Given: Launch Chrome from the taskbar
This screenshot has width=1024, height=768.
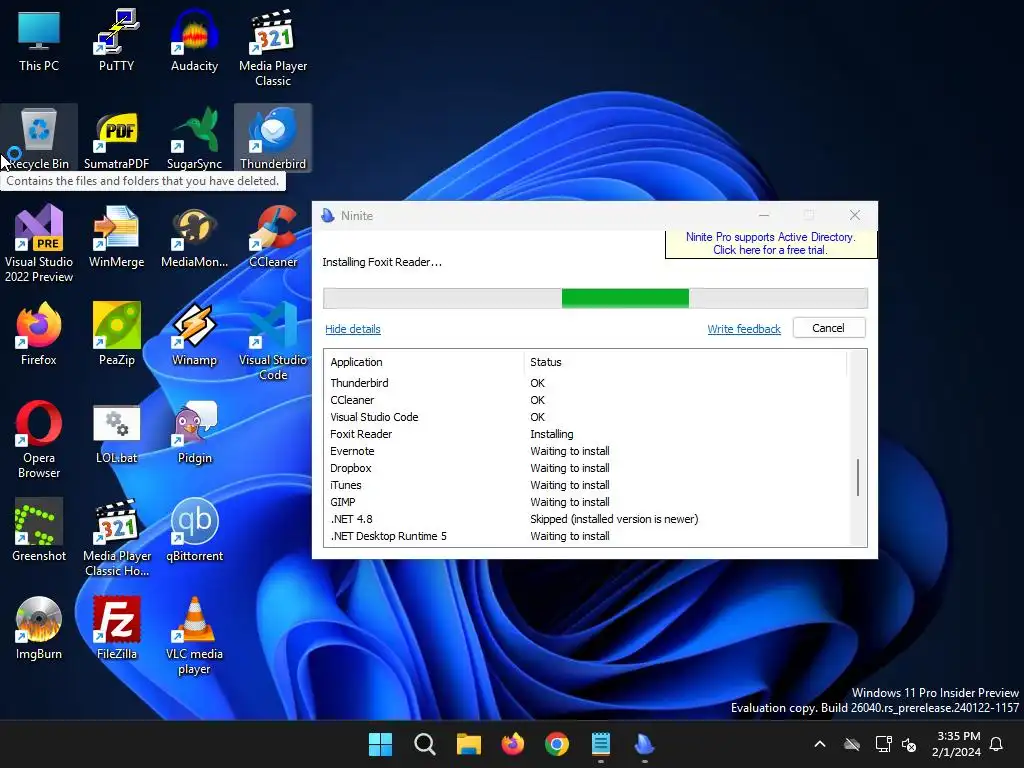Looking at the screenshot, I should coord(556,744).
